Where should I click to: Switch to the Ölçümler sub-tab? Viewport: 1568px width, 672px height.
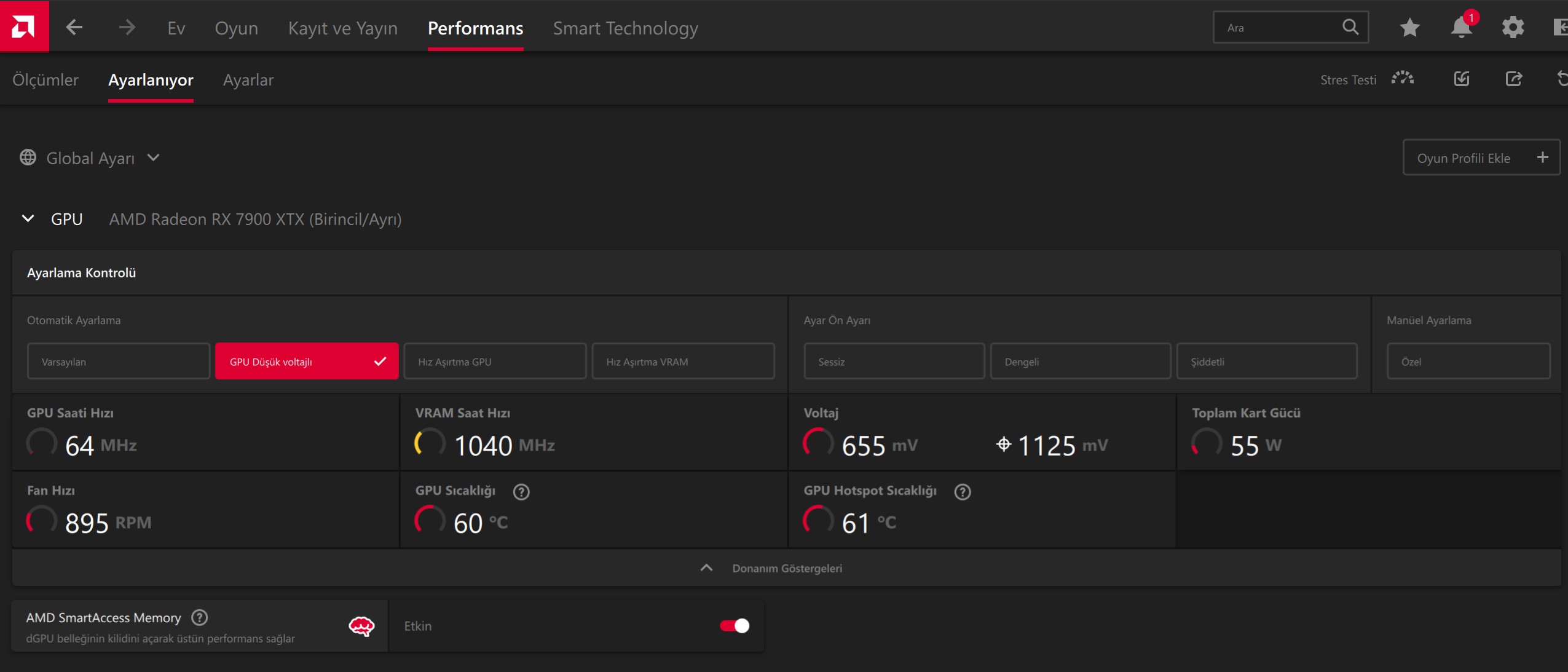(x=45, y=80)
